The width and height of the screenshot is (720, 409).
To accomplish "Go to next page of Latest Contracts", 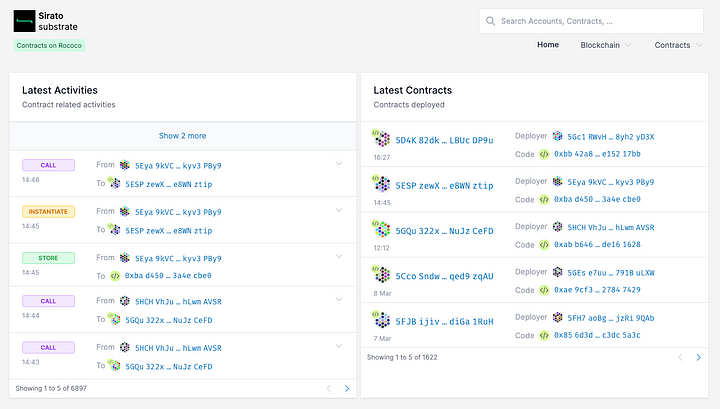I will coord(698,357).
